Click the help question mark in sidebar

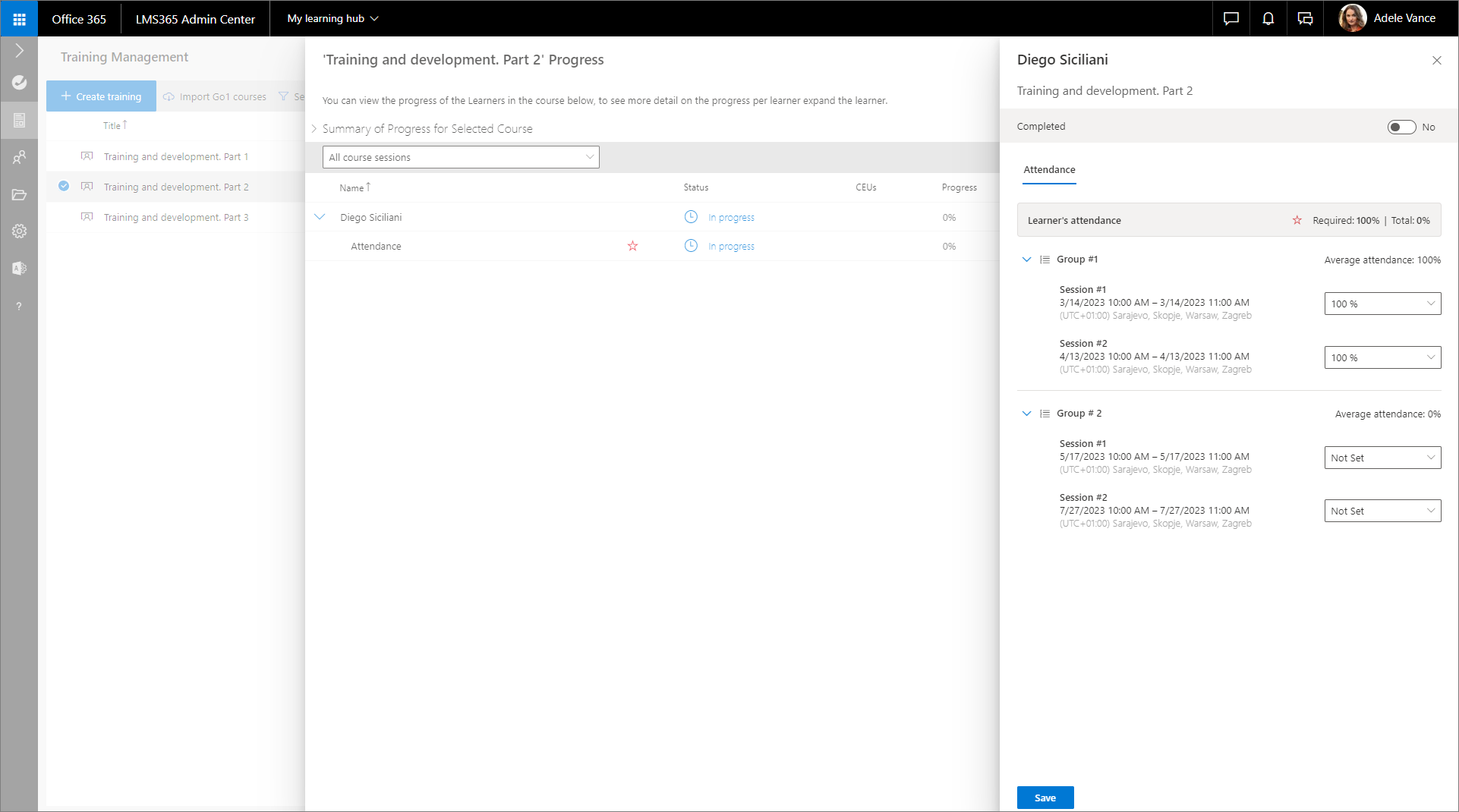click(x=19, y=306)
